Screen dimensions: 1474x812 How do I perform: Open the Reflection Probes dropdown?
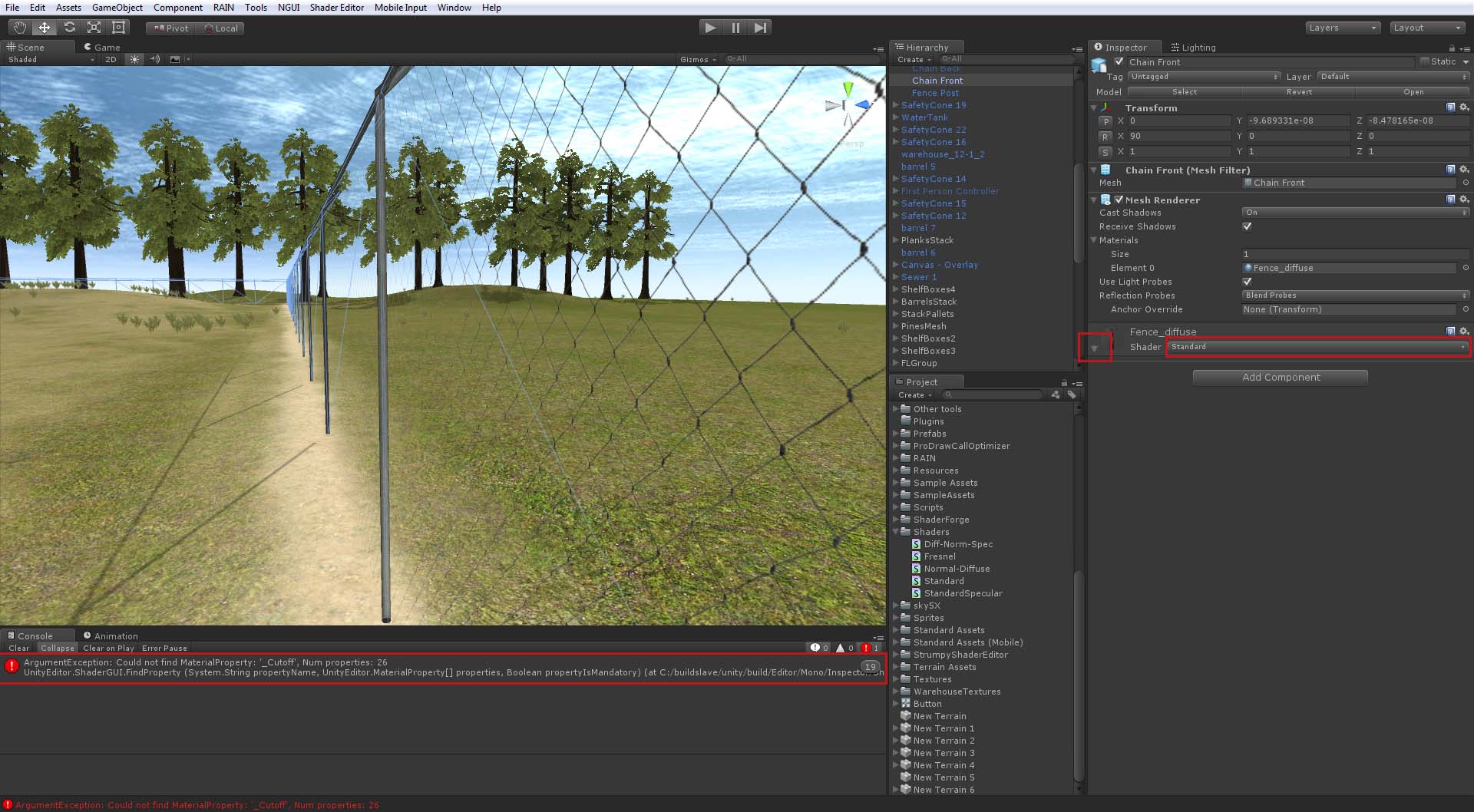point(1355,295)
